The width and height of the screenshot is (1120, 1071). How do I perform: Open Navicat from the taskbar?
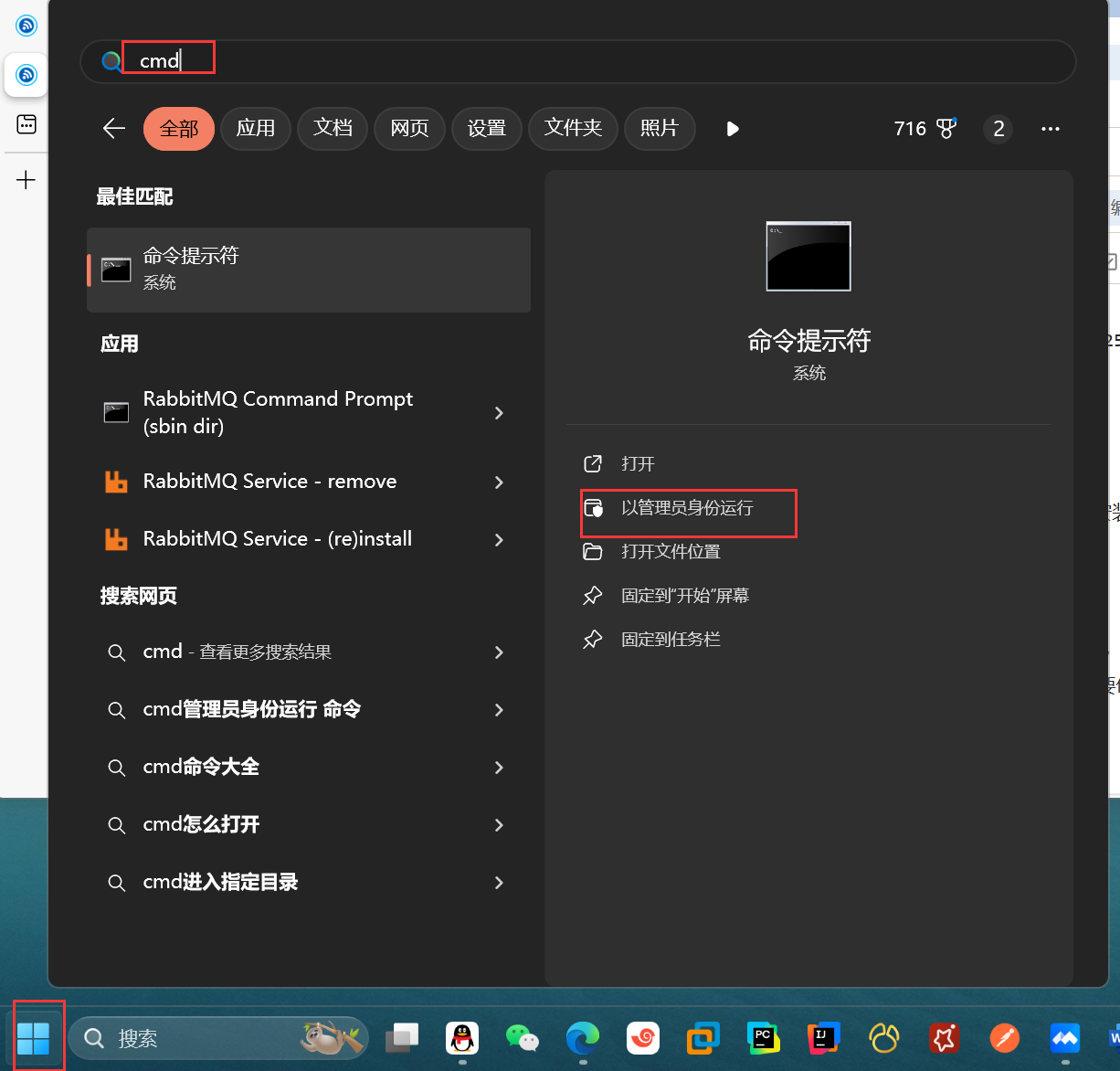(x=883, y=1038)
